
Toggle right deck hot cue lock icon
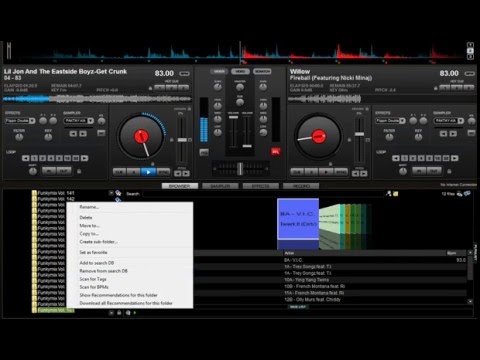pos(435,88)
